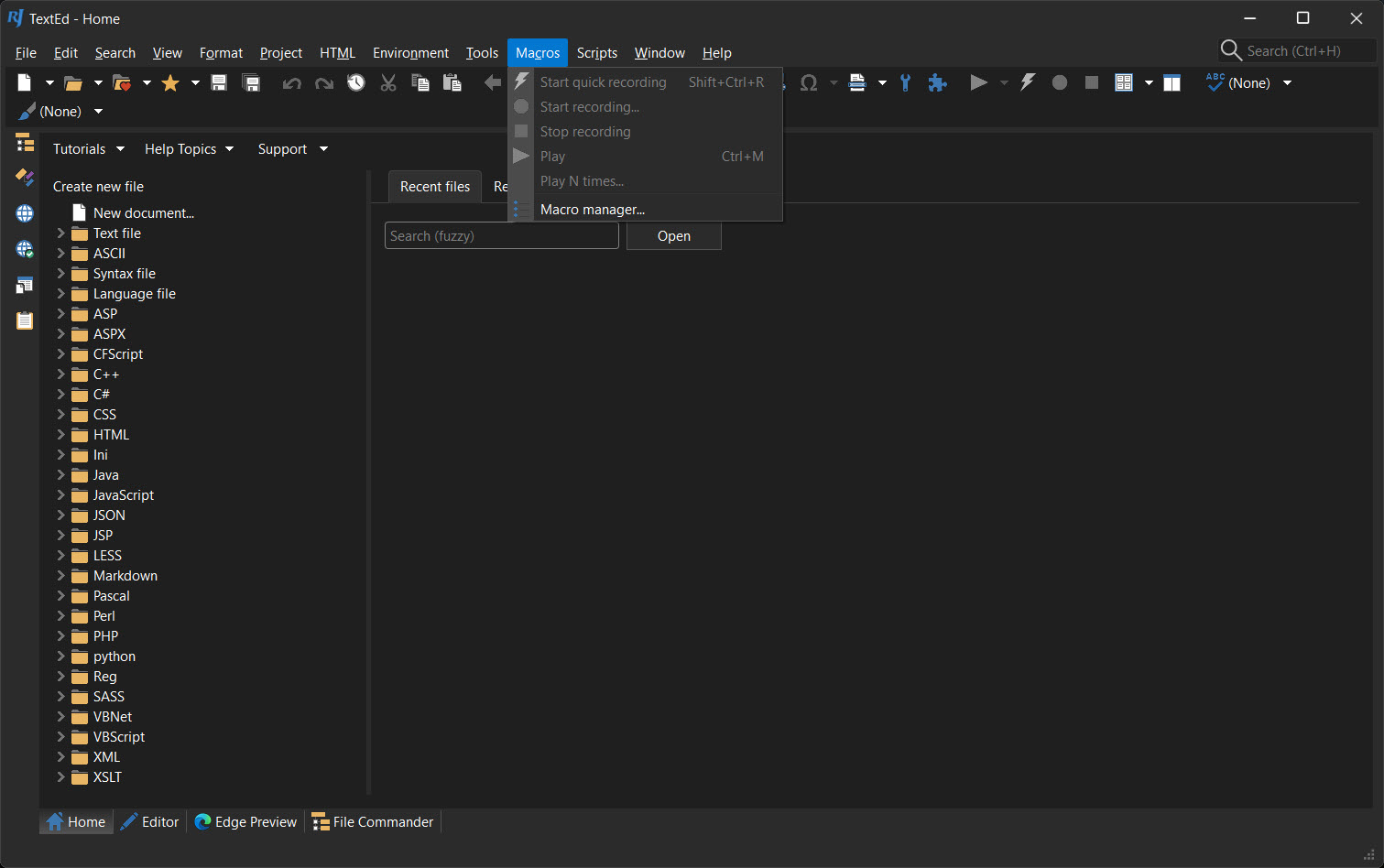The image size is (1384, 868).
Task: Switch to the Home bottom tab
Action: [x=76, y=821]
